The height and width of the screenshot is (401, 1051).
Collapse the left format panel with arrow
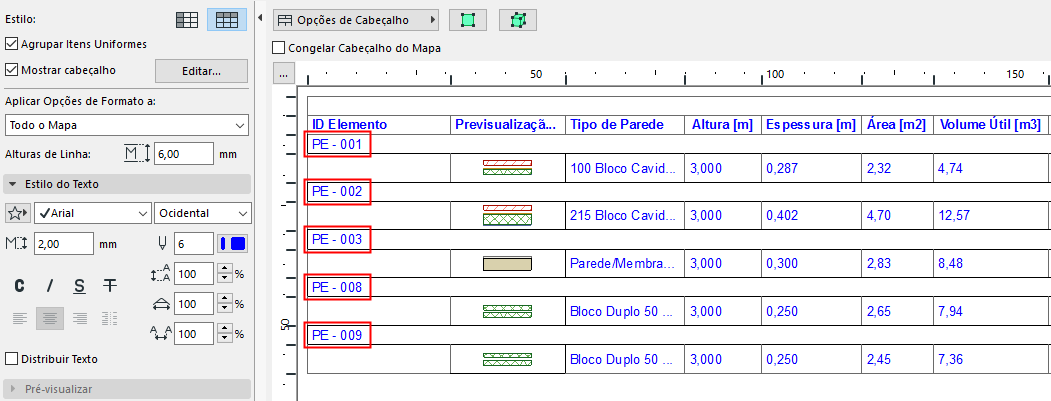(x=259, y=18)
